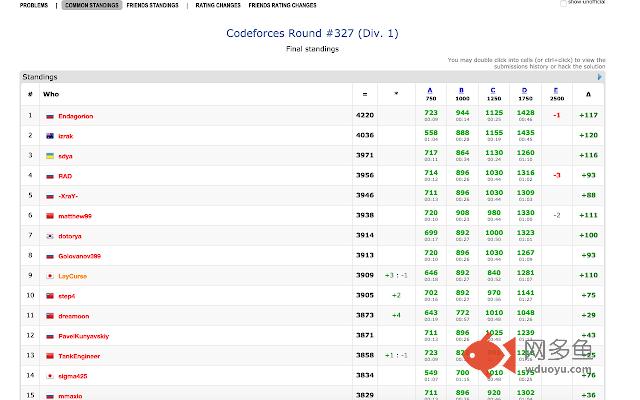Click step4's problem D score 1141
The image size is (640, 400).
(525, 293)
